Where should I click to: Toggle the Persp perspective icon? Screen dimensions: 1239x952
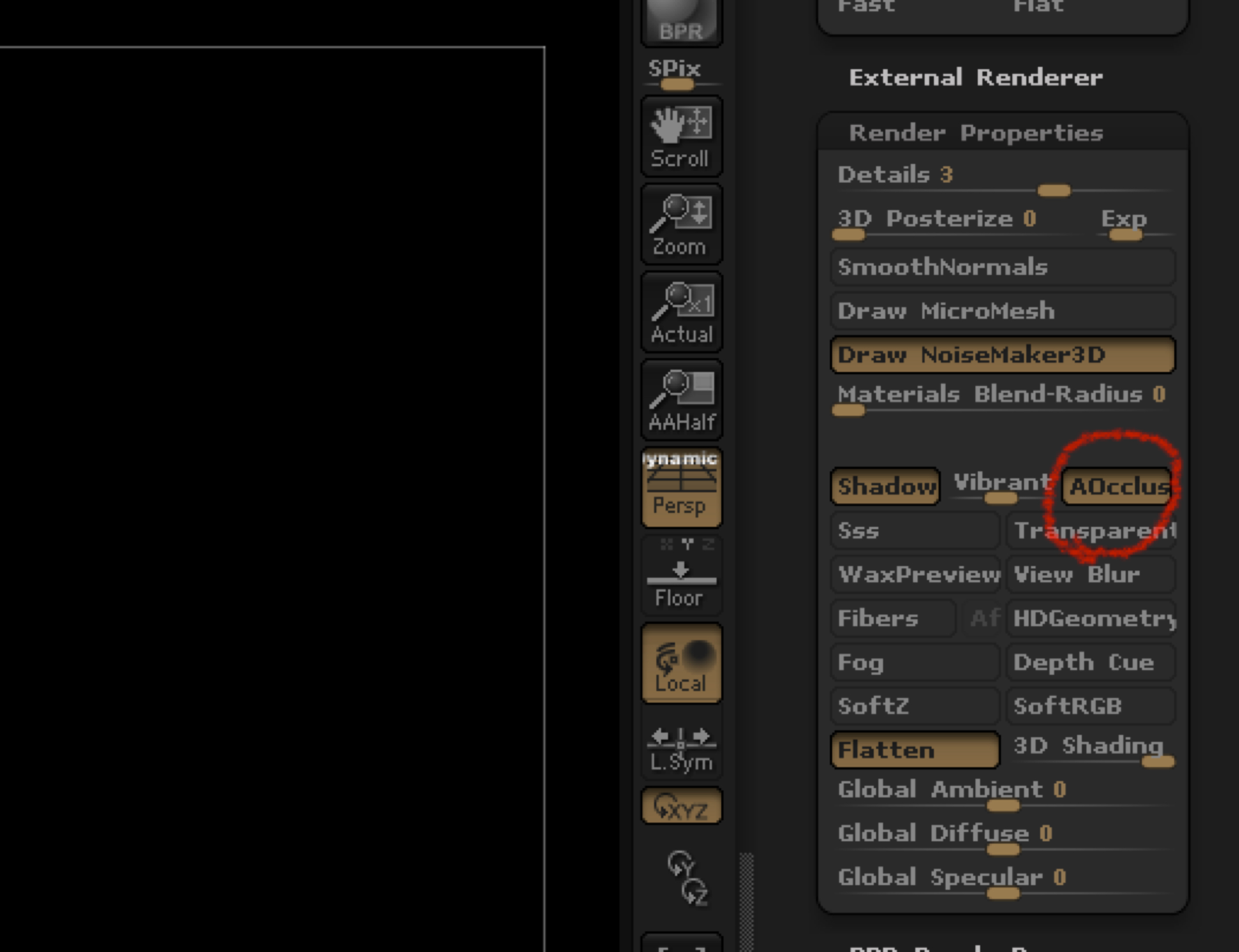(681, 488)
